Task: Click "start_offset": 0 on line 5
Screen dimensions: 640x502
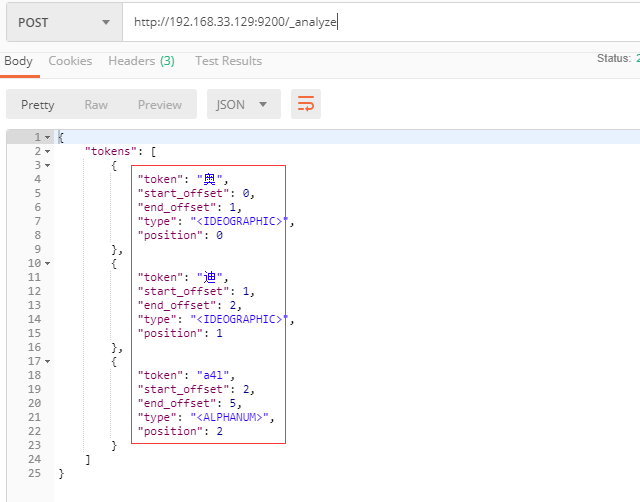Action: tap(193, 193)
